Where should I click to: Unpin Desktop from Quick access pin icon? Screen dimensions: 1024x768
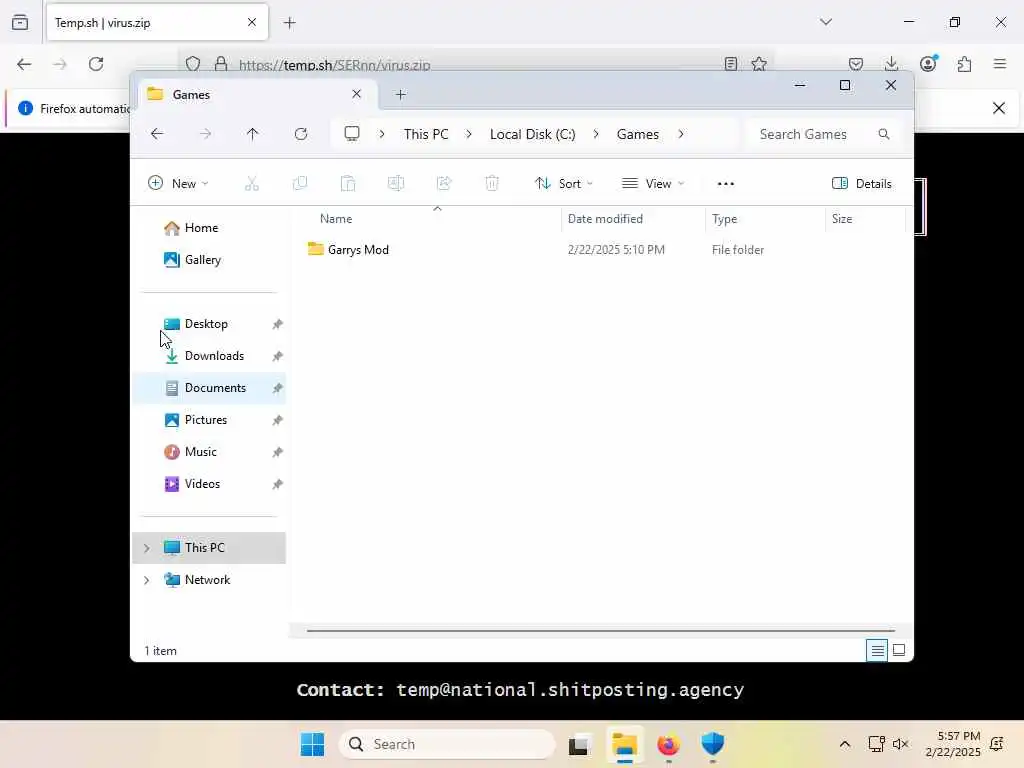278,324
